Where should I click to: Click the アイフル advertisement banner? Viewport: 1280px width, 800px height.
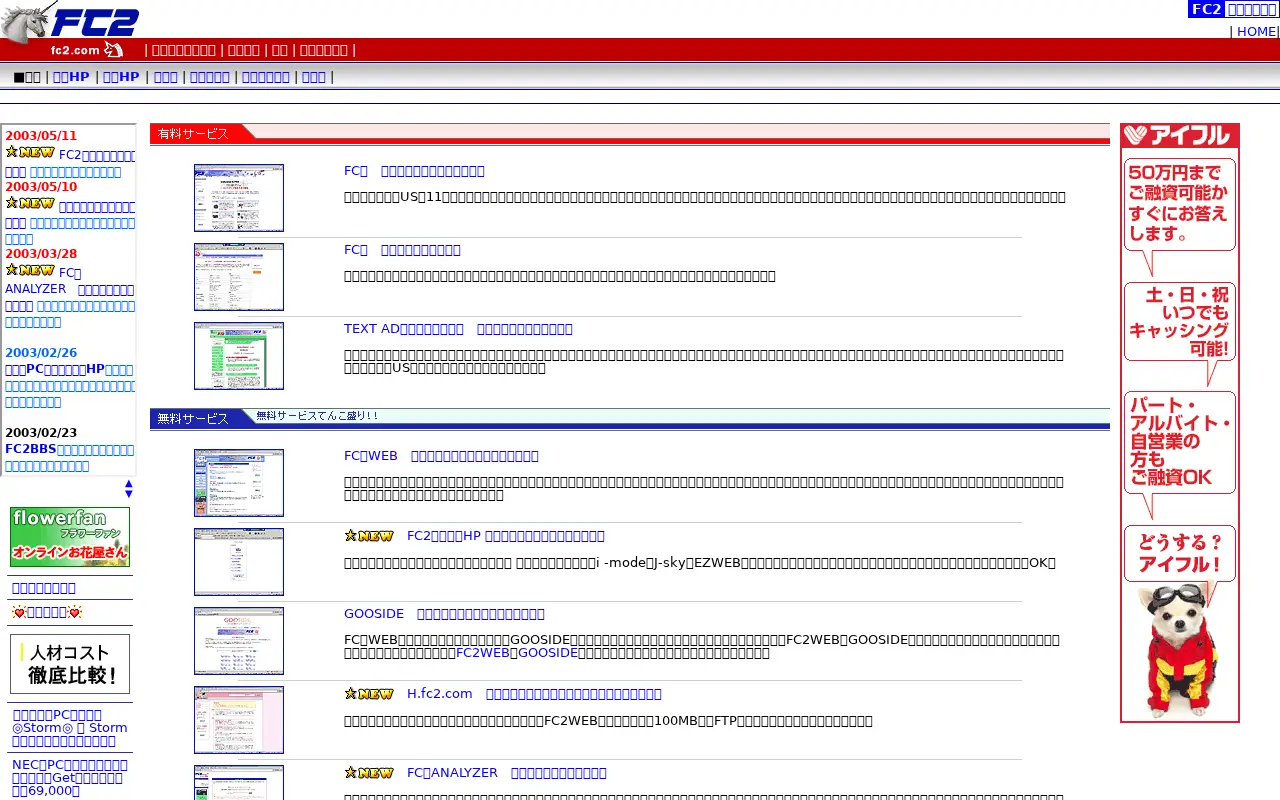pyautogui.click(x=1180, y=423)
